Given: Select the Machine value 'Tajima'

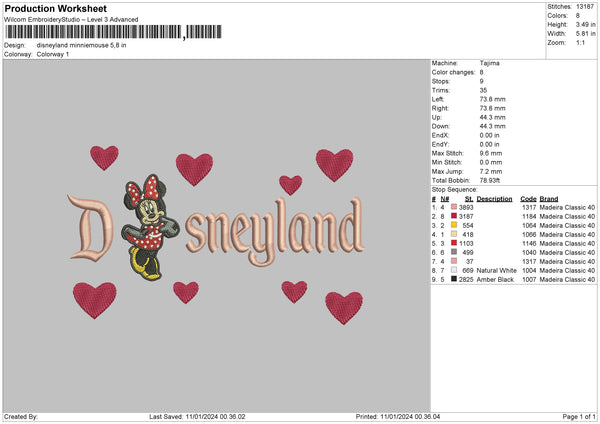Looking at the screenshot, I should pyautogui.click(x=489, y=63).
